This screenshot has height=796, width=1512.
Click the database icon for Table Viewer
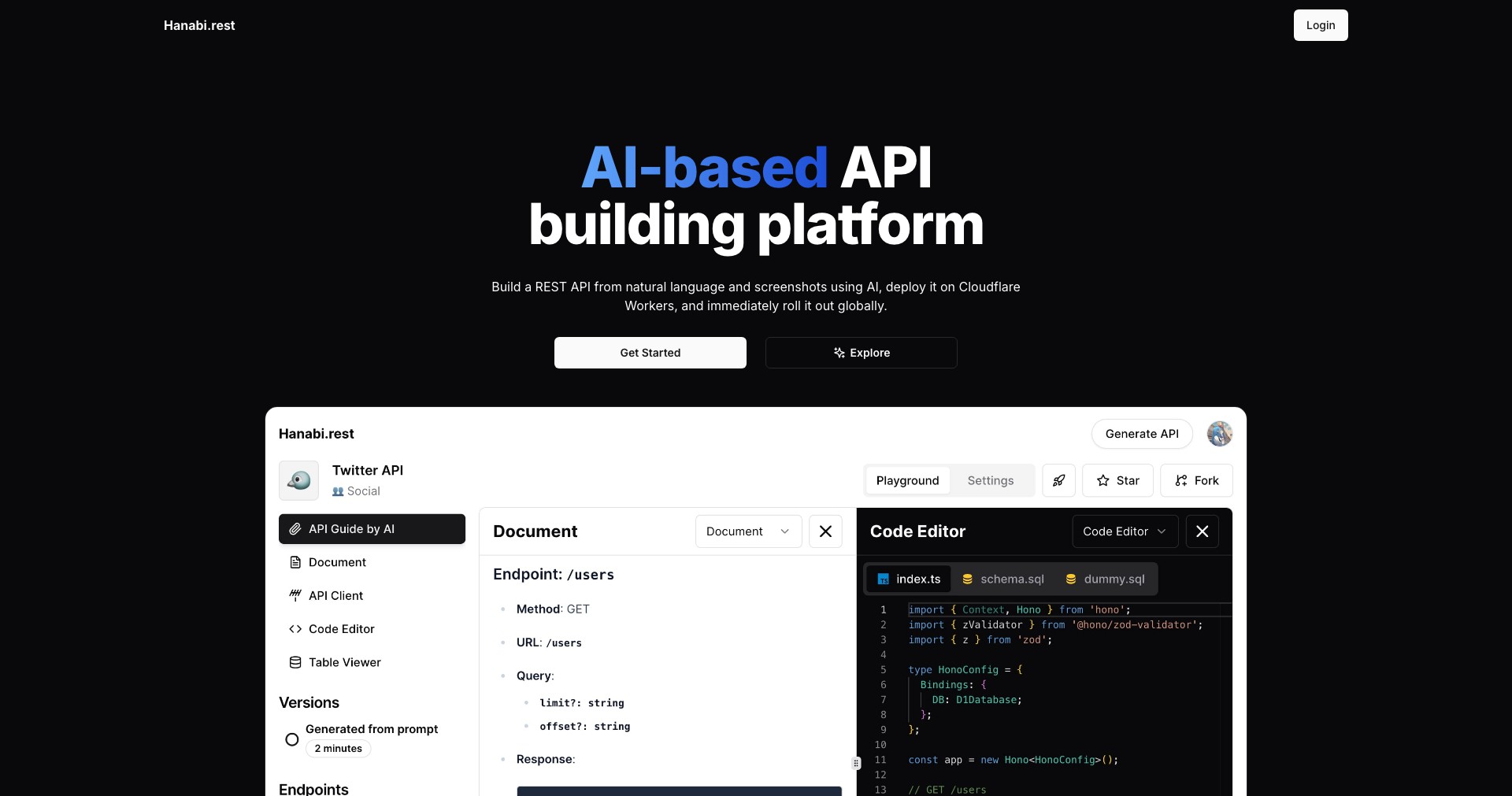coord(295,662)
